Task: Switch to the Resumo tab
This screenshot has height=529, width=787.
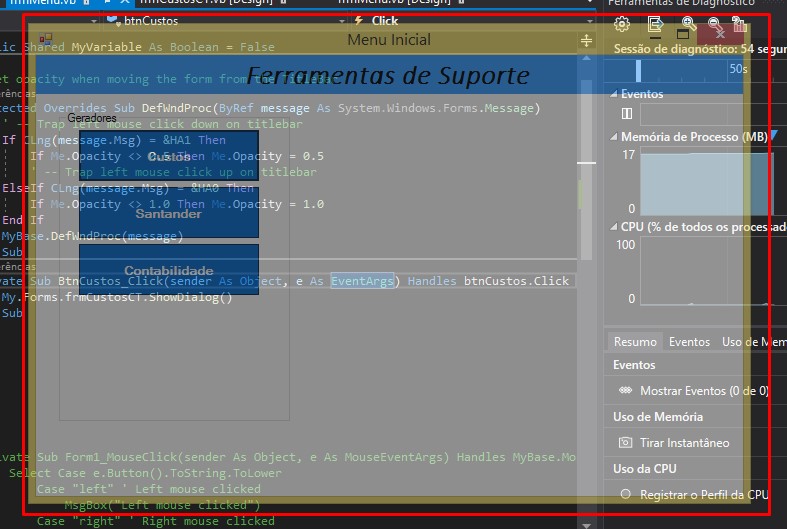Action: (635, 342)
